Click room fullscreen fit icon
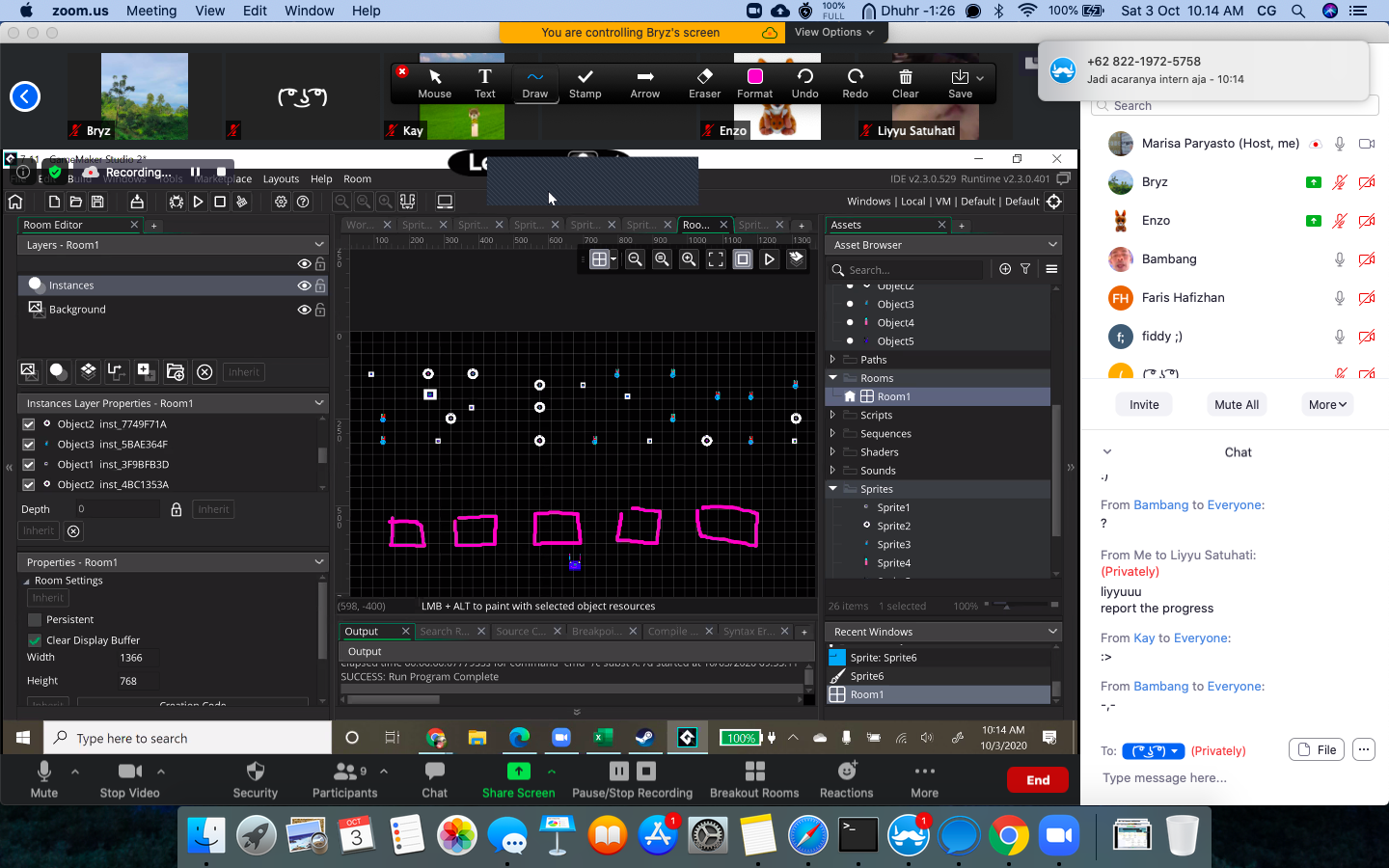Screen dimensions: 1389x868 [x=716, y=258]
